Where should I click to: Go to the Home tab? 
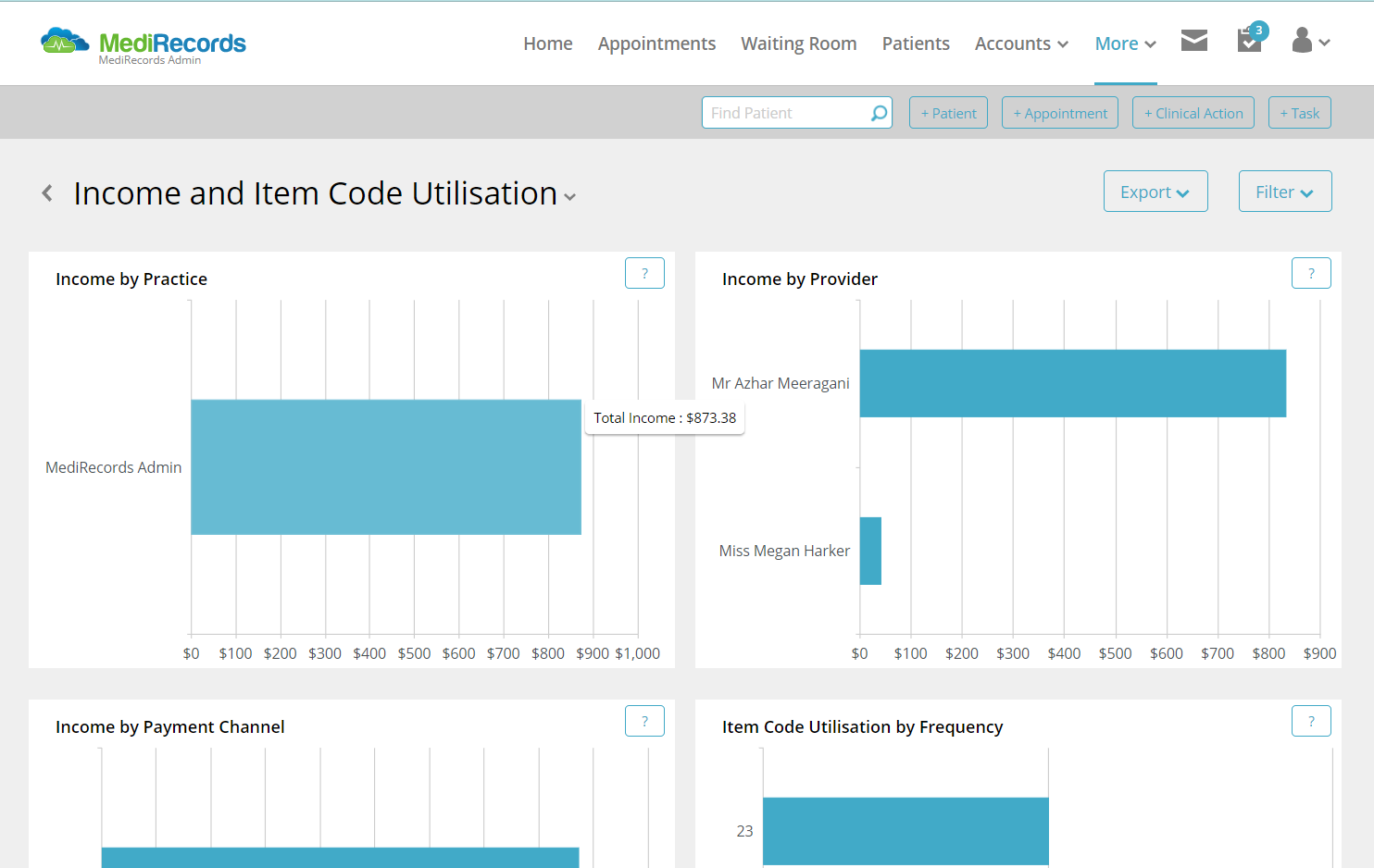[548, 43]
